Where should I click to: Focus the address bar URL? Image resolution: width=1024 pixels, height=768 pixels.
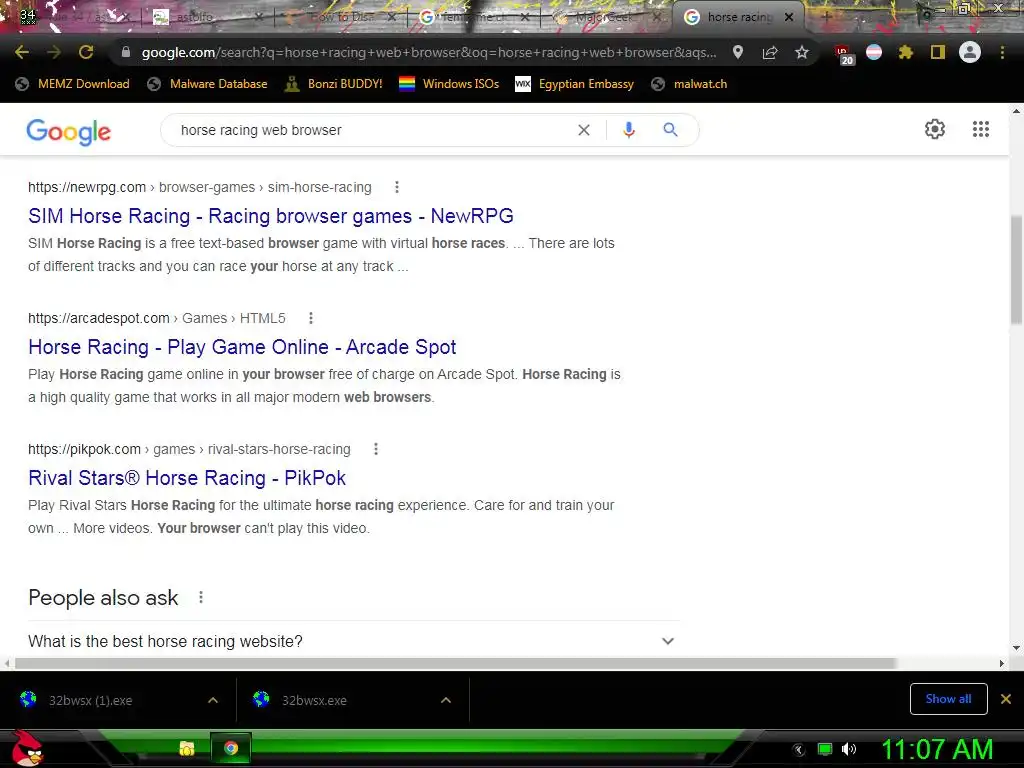(429, 52)
